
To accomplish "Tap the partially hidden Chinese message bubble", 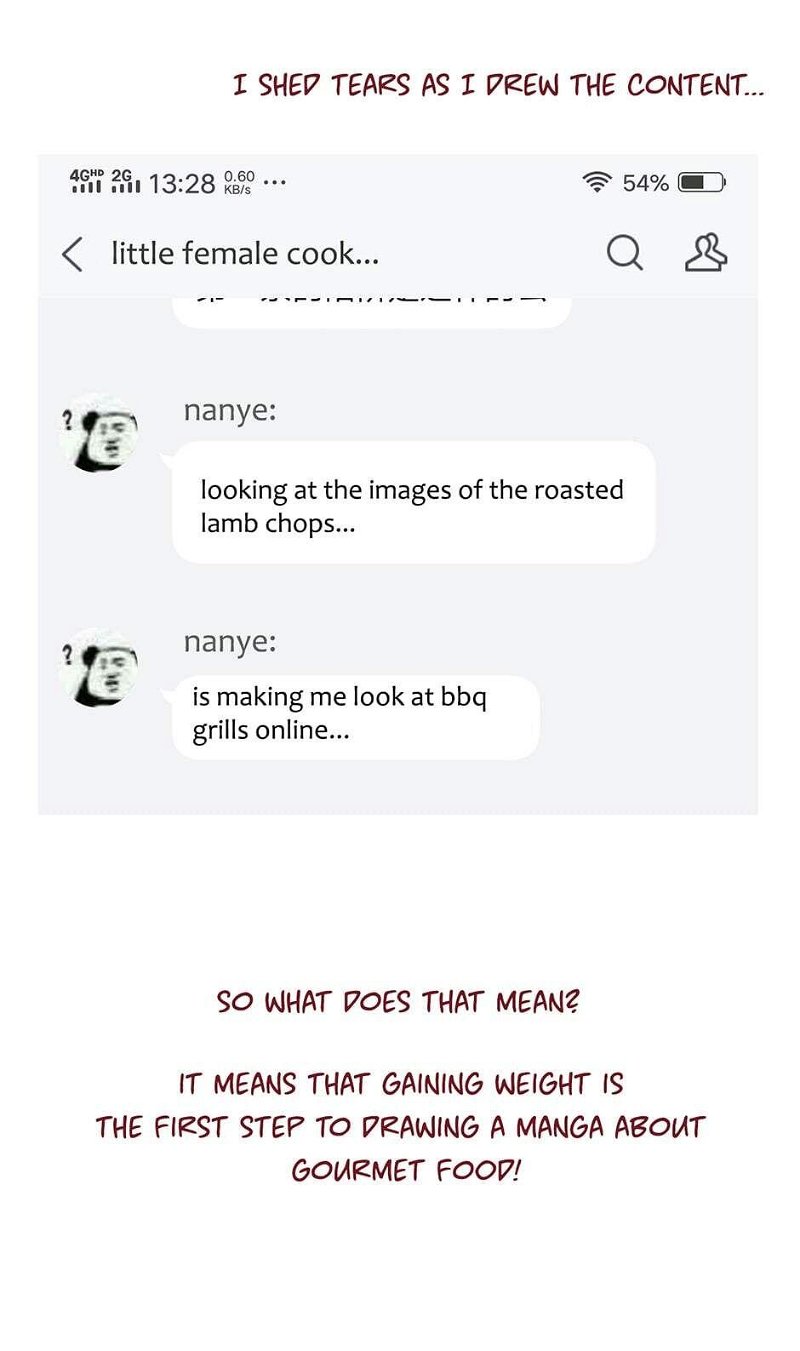I will point(372,311).
